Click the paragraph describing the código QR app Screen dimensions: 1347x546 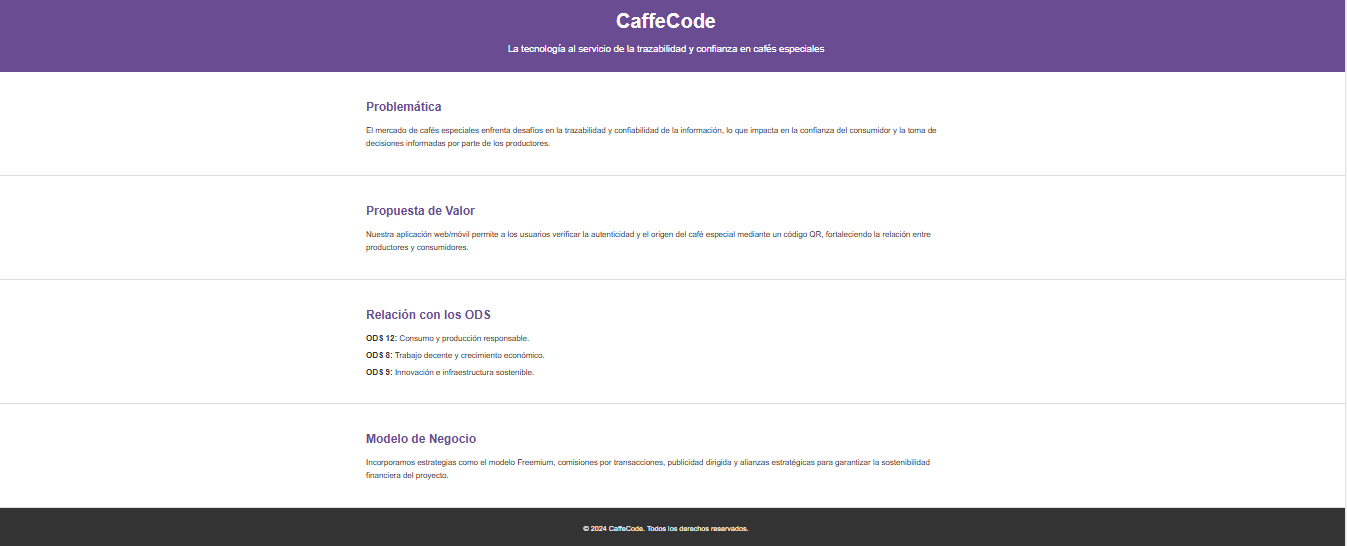coord(648,241)
